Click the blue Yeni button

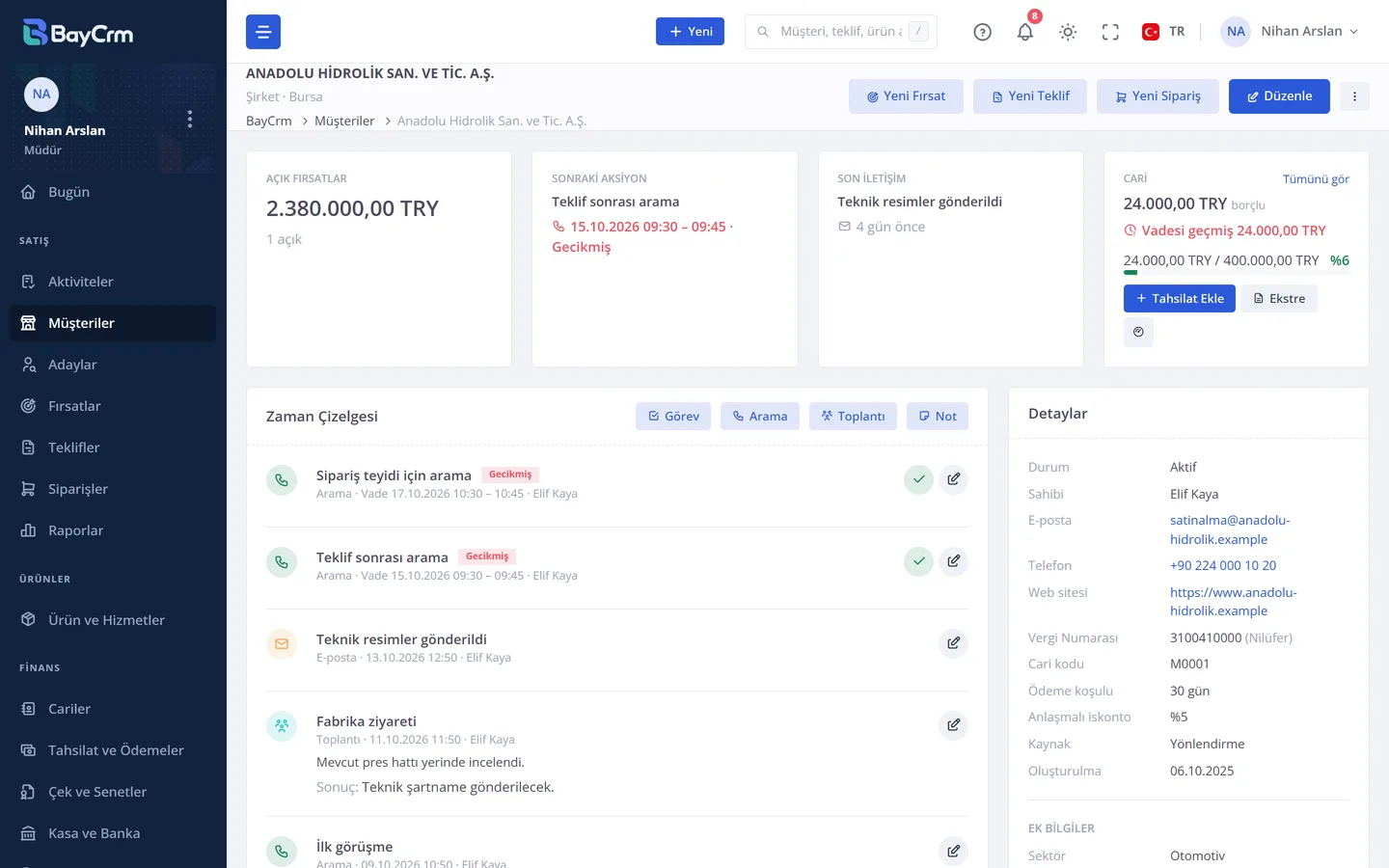690,32
